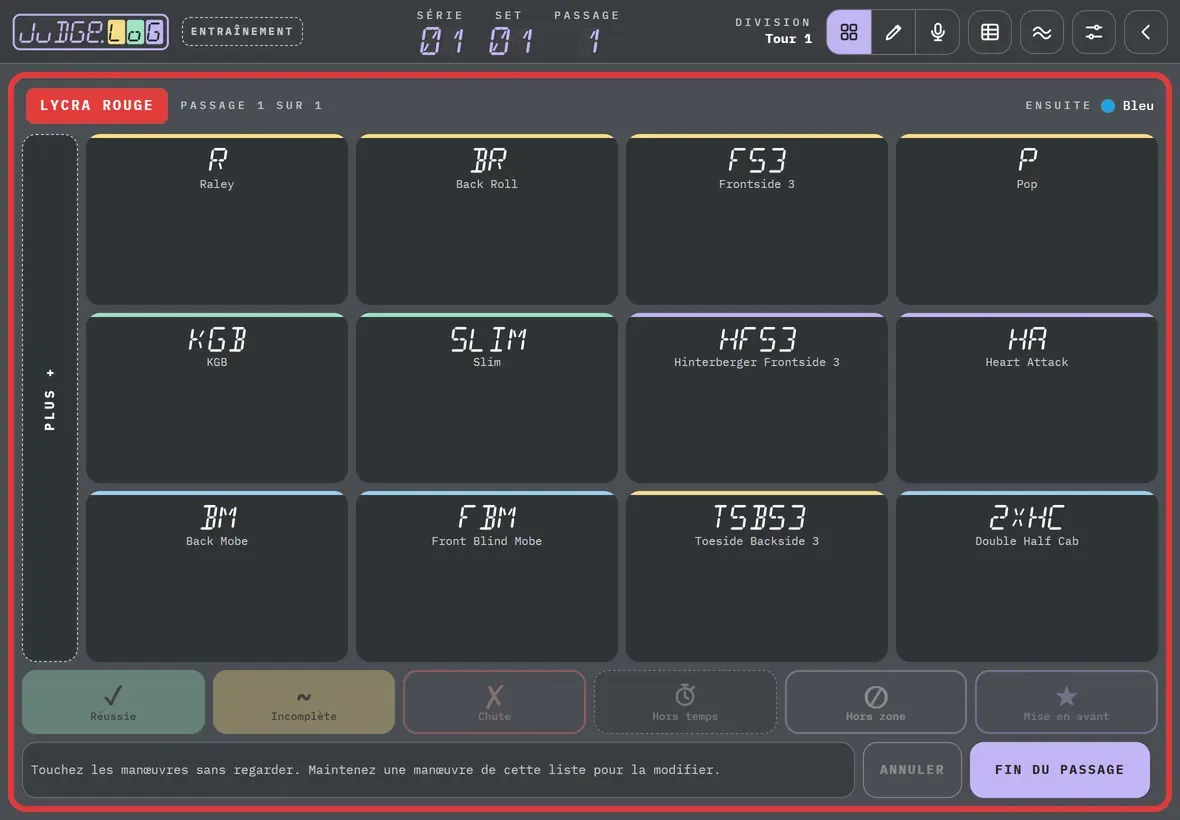Open the sliders settings icon
This screenshot has width=1180, height=820.
pyautogui.click(x=1093, y=32)
